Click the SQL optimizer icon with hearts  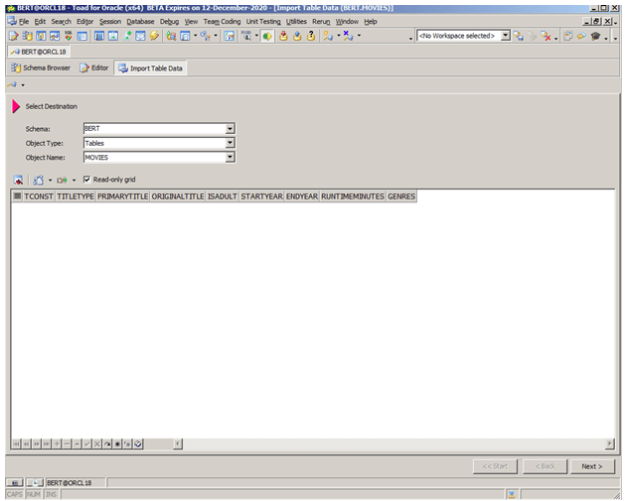68,36
